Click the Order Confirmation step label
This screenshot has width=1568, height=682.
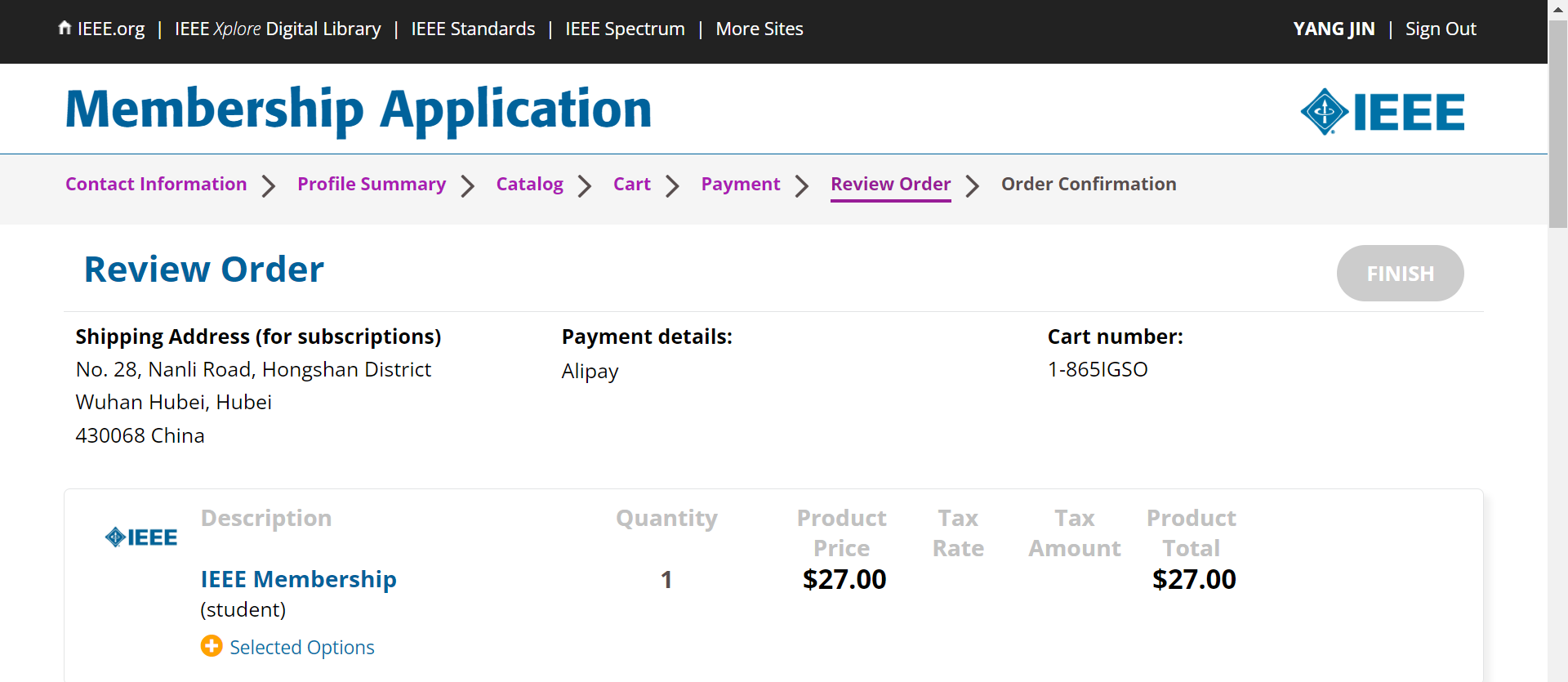pos(1089,184)
